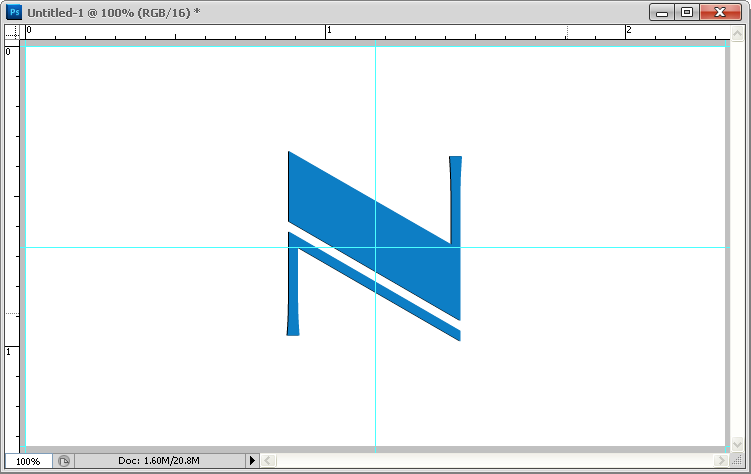Click the horizontal scrollbar track
Screen dimensions: 751x474
click(x=490, y=461)
